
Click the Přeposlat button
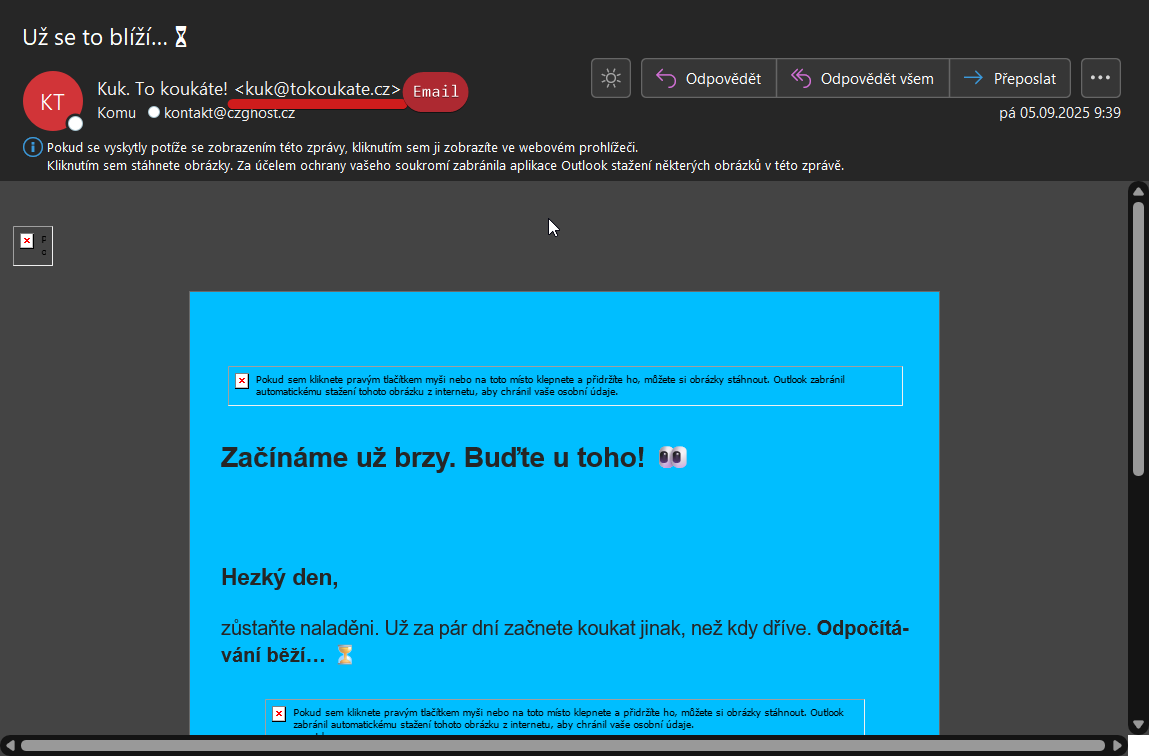pyautogui.click(x=1010, y=77)
